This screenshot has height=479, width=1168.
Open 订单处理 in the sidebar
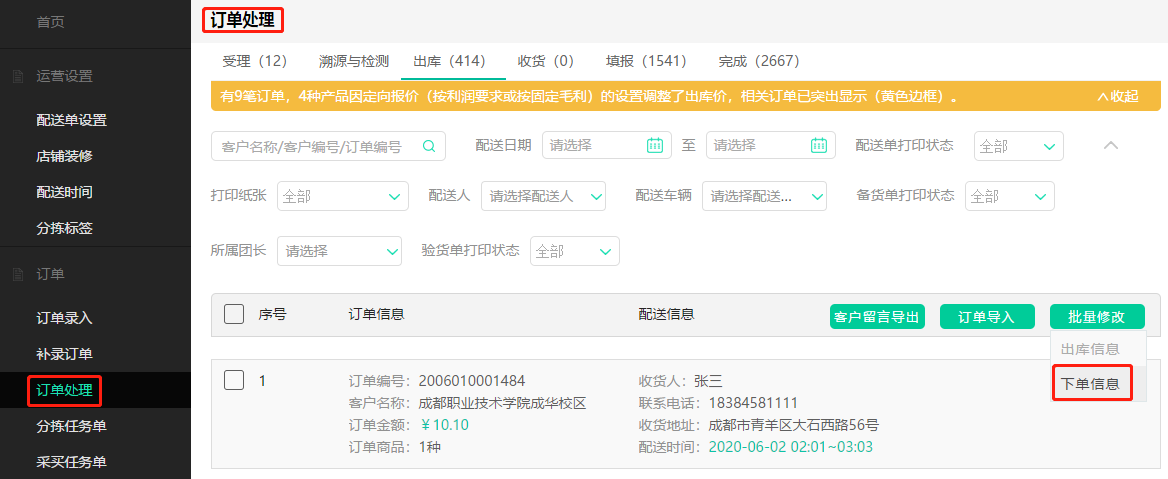[64, 390]
